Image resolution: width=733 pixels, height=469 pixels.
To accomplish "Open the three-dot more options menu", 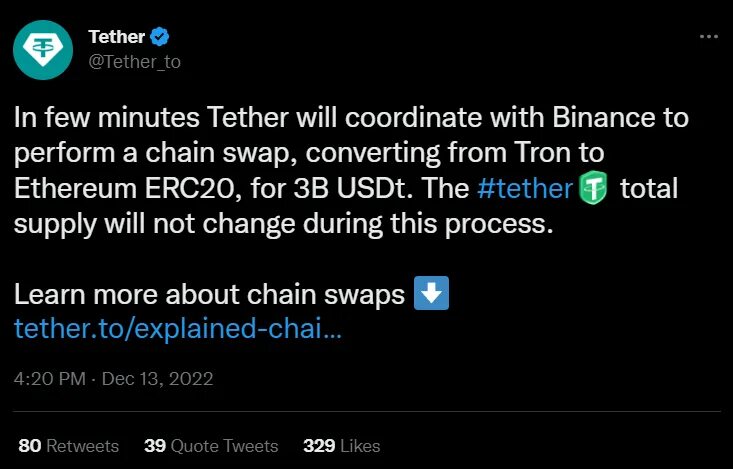I will point(708,36).
